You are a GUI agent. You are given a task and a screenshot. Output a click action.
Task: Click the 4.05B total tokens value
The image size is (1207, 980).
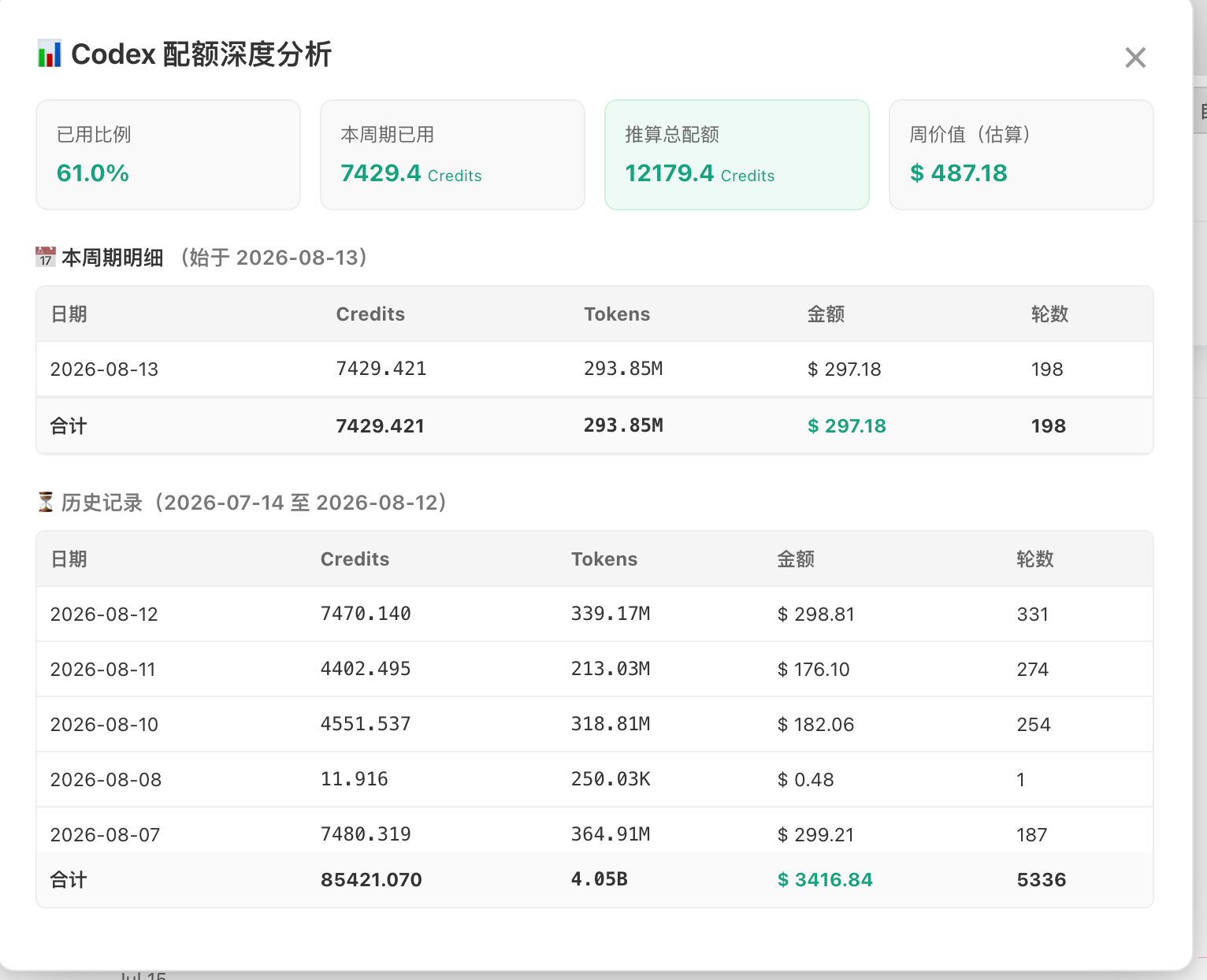[x=600, y=879]
